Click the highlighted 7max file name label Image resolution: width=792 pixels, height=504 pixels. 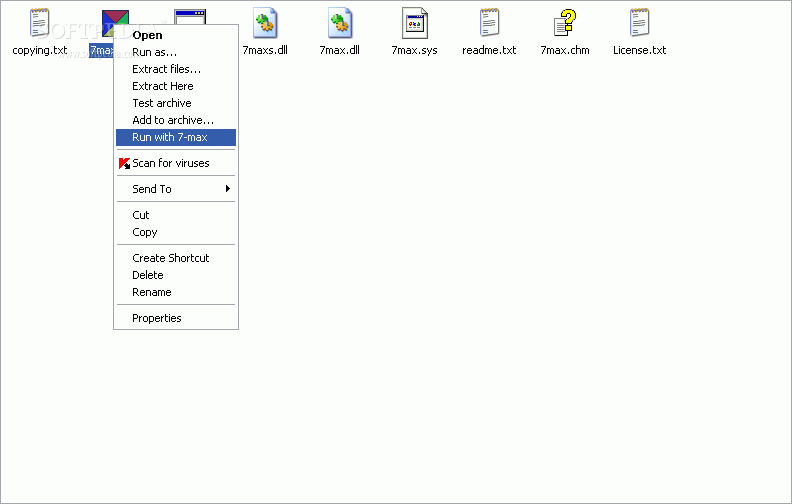click(102, 51)
